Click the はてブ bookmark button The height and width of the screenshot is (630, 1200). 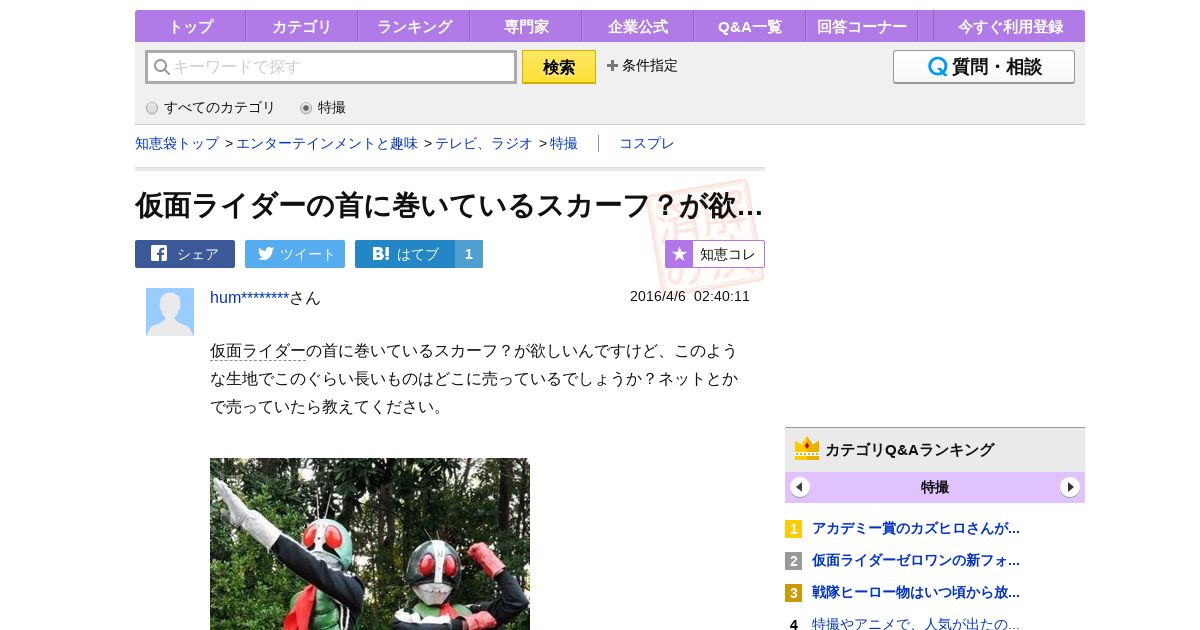[405, 254]
